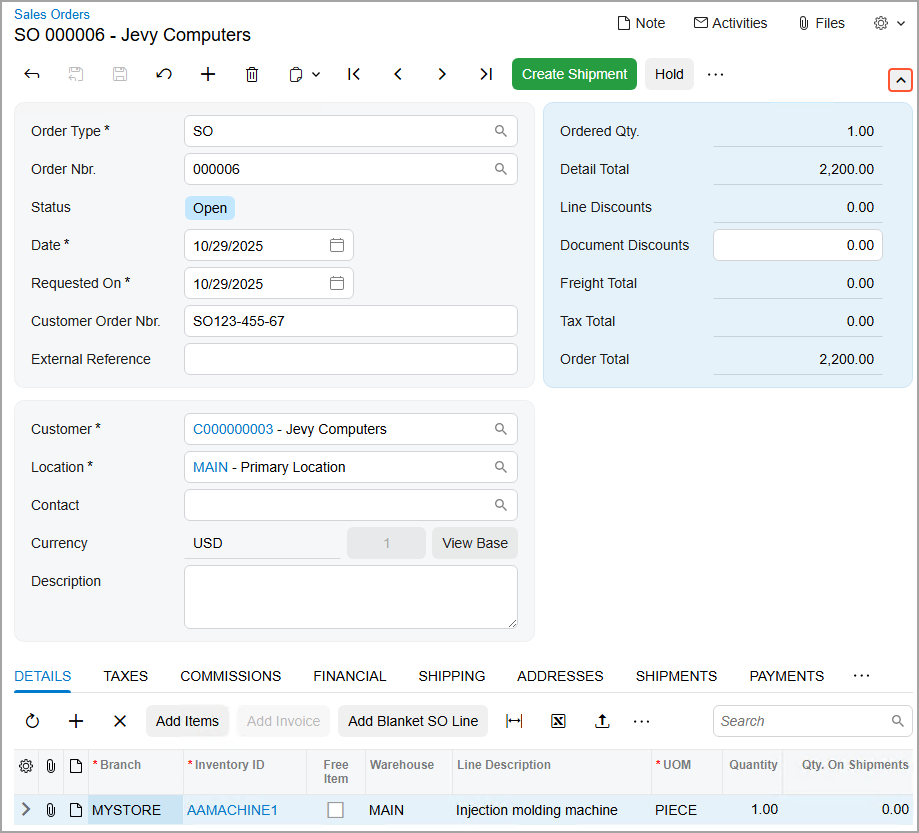Delete the order with the trash icon
Image resolution: width=919 pixels, height=833 pixels.
coord(252,74)
